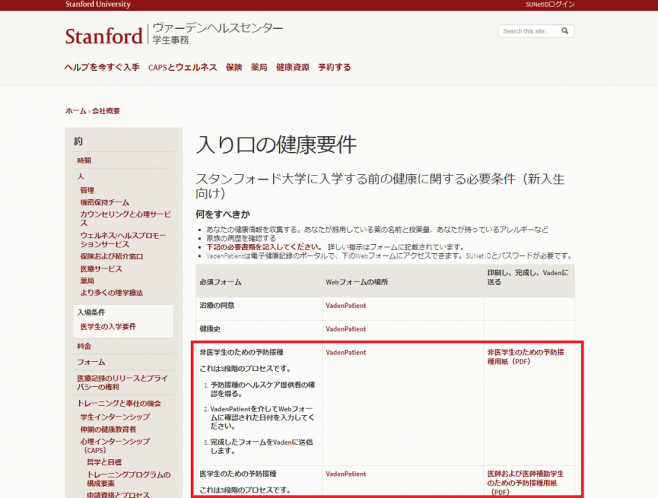Select 管理 in the sidebar
The width and height of the screenshot is (658, 498).
tap(87, 190)
